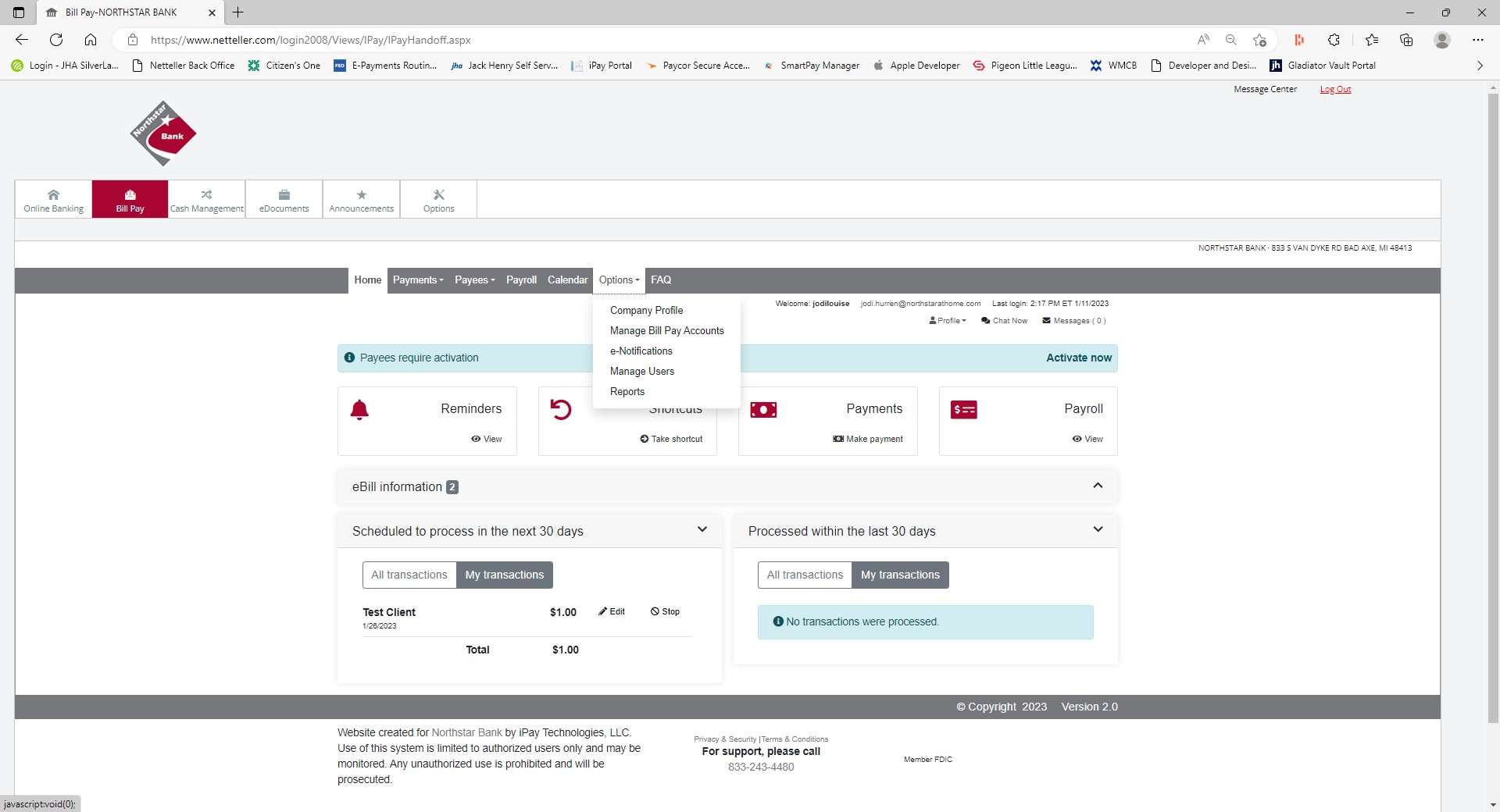The height and width of the screenshot is (812, 1500).
Task: Open Favorites list icon
Action: coord(1372,40)
